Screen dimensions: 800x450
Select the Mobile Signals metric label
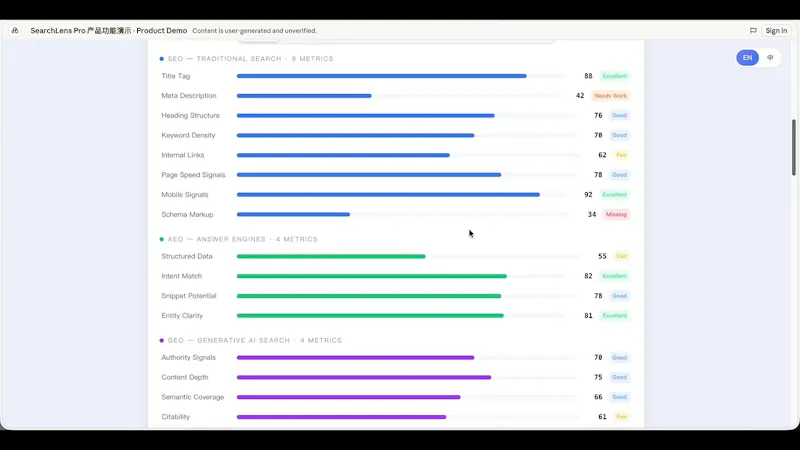185,195
